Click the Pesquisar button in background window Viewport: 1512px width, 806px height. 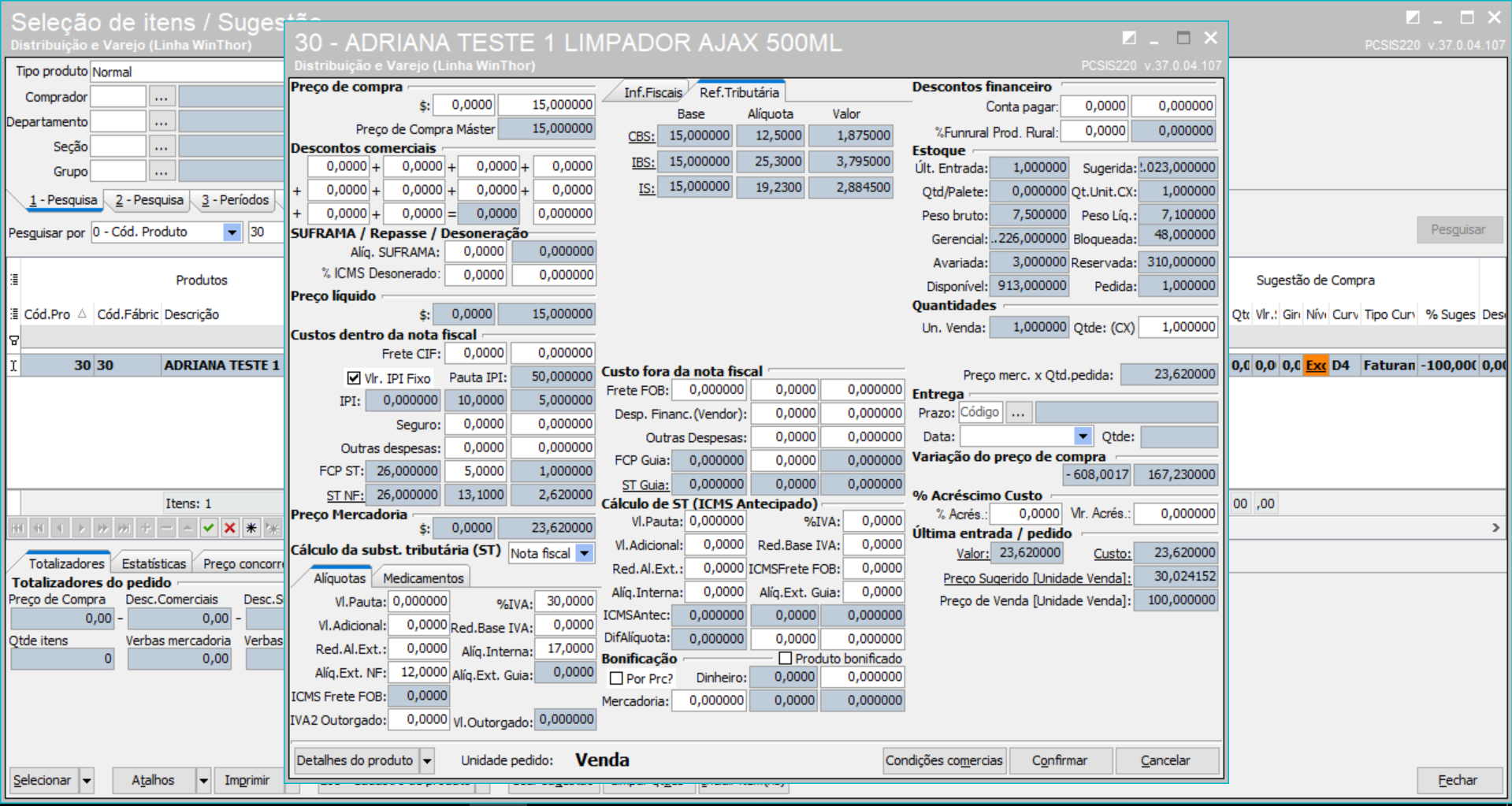(1458, 229)
